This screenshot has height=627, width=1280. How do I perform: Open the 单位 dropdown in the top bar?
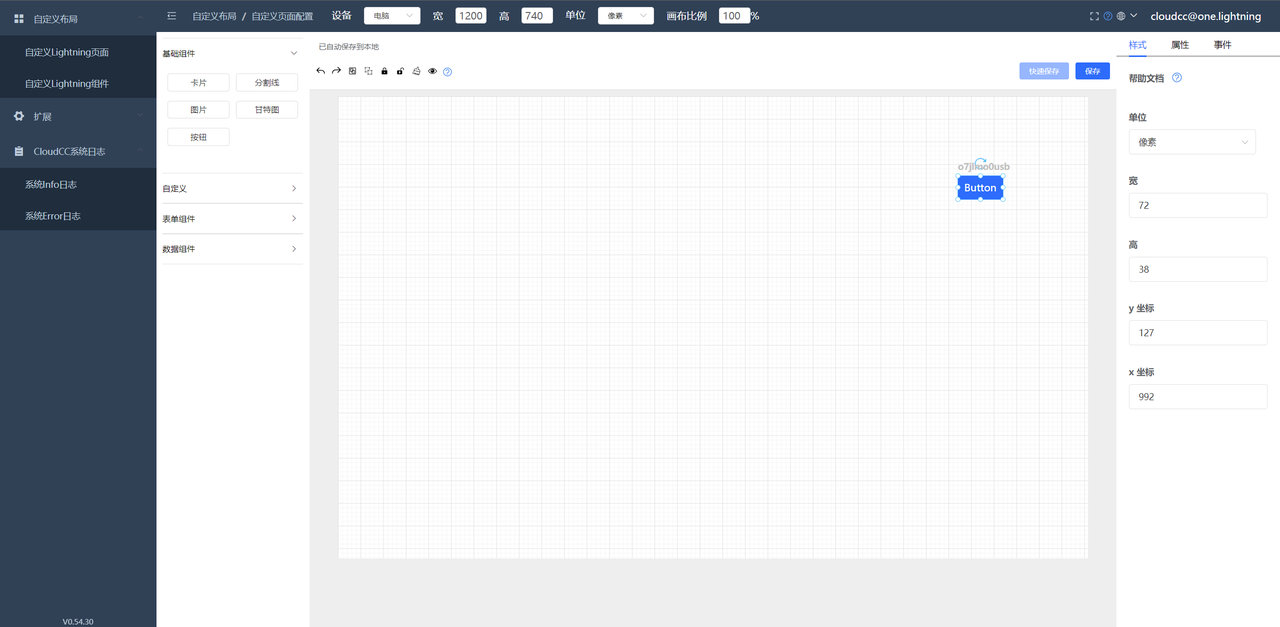point(625,16)
